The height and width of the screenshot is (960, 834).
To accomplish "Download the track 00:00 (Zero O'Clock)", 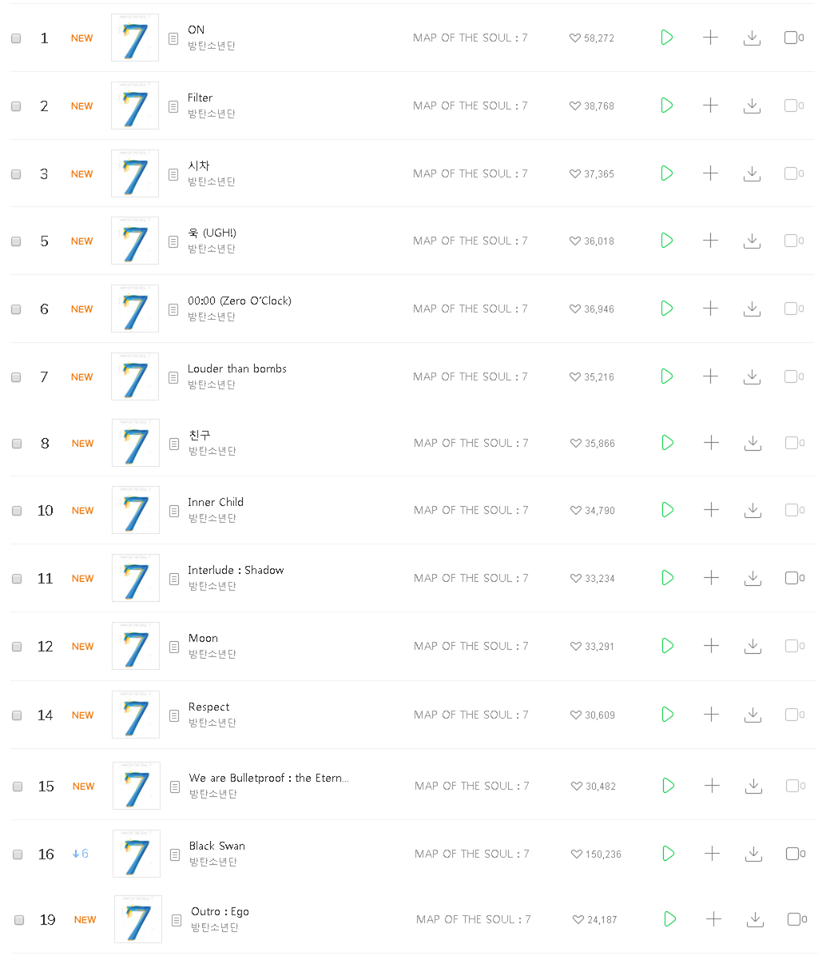I will click(x=752, y=308).
